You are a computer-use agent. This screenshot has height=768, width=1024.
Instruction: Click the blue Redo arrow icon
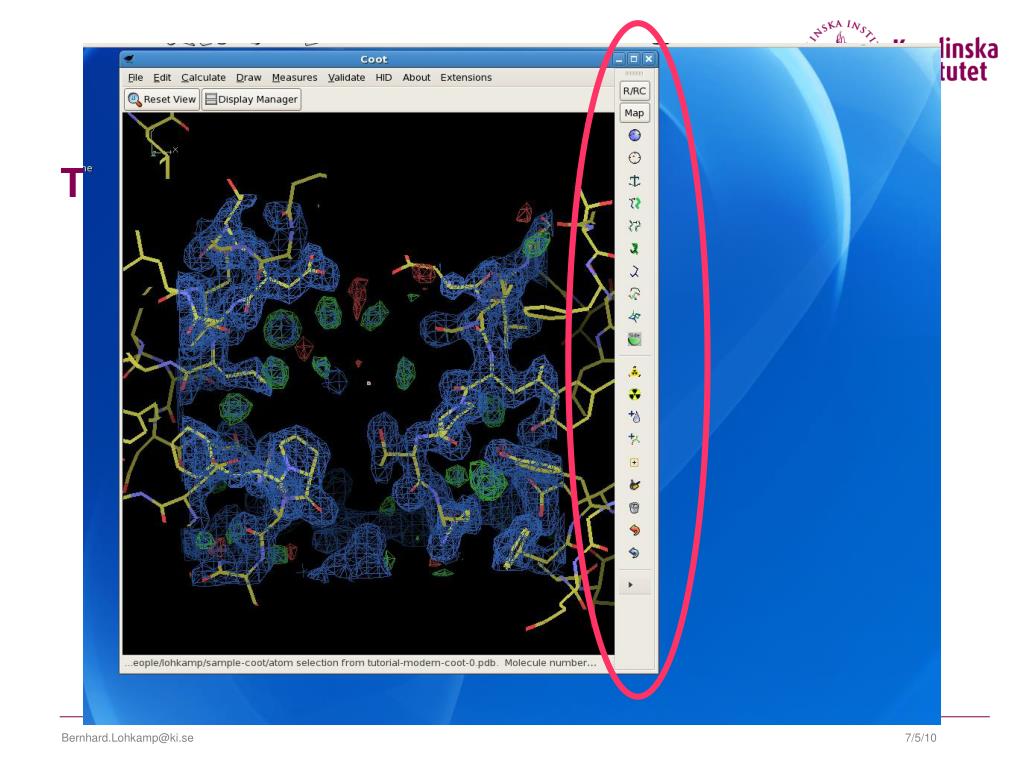point(634,553)
